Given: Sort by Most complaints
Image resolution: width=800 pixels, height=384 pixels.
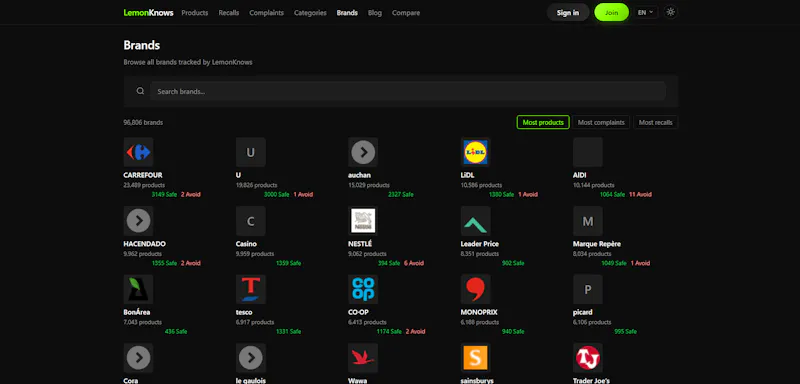Looking at the screenshot, I should 601,122.
